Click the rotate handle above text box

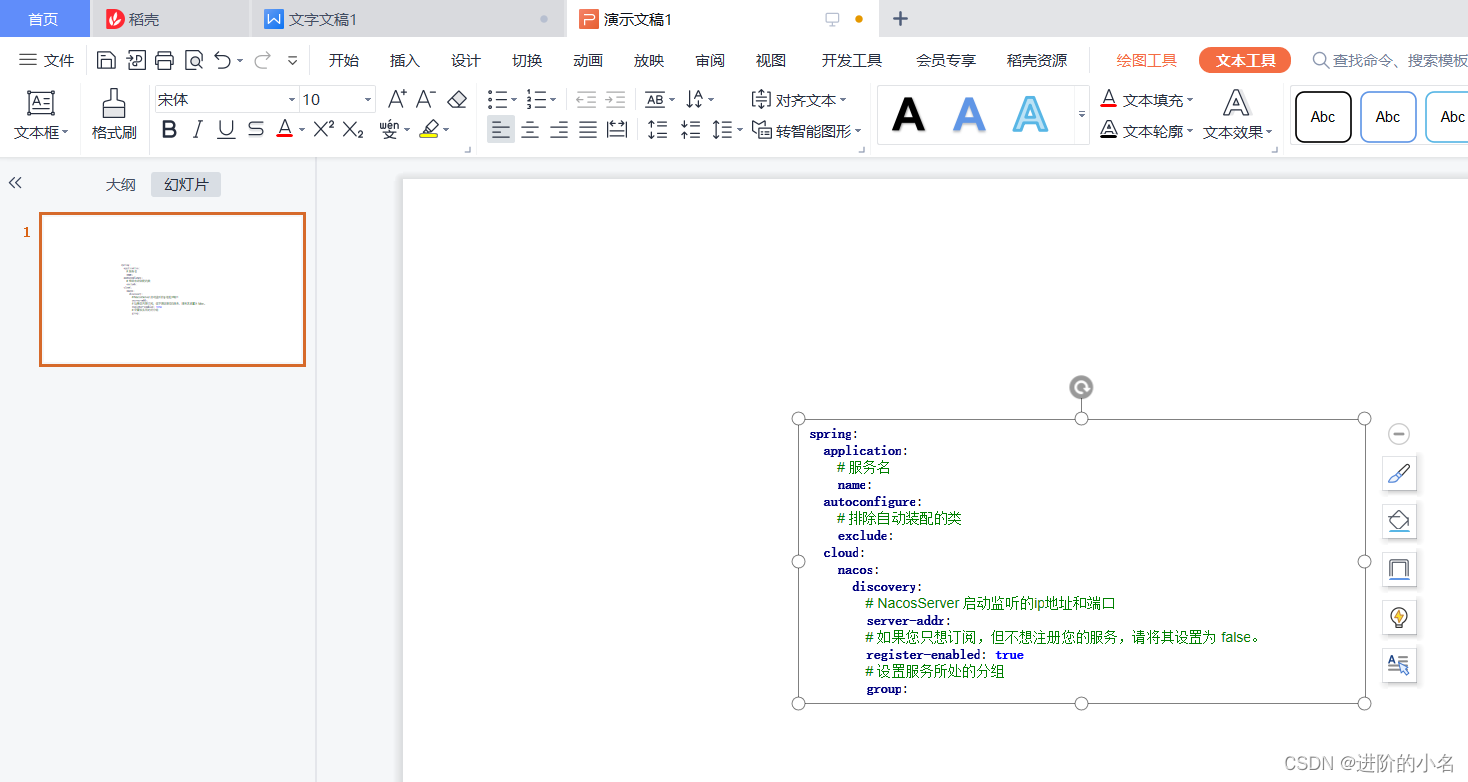pyautogui.click(x=1081, y=387)
